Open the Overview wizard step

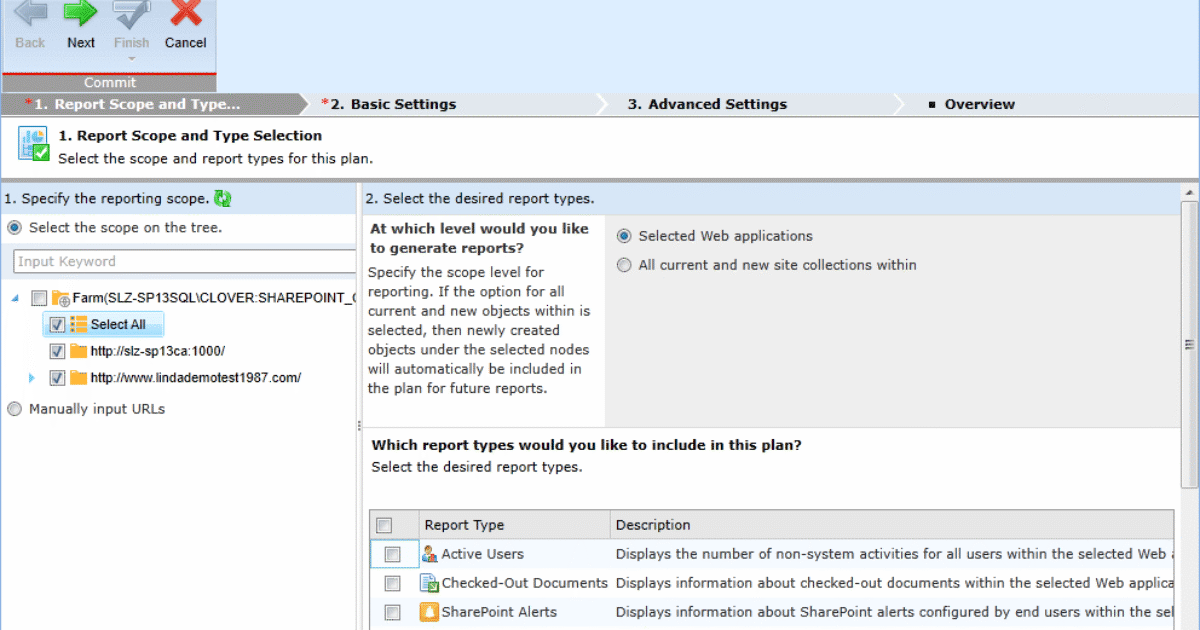[979, 103]
